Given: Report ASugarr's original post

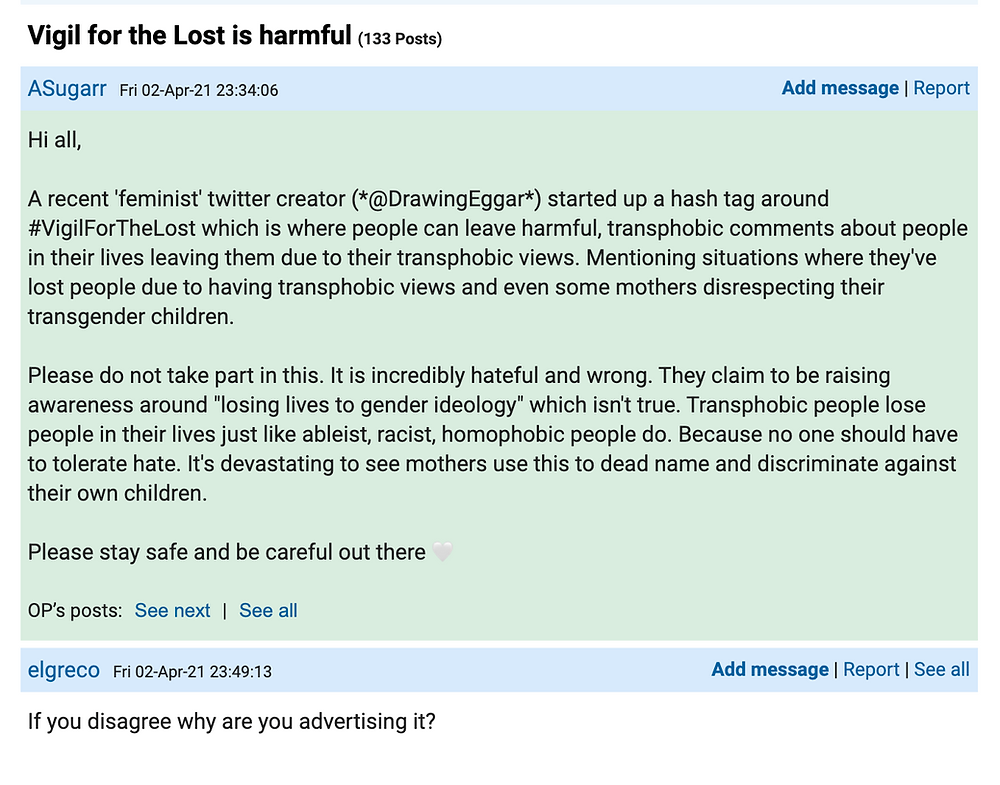Looking at the screenshot, I should click(941, 88).
